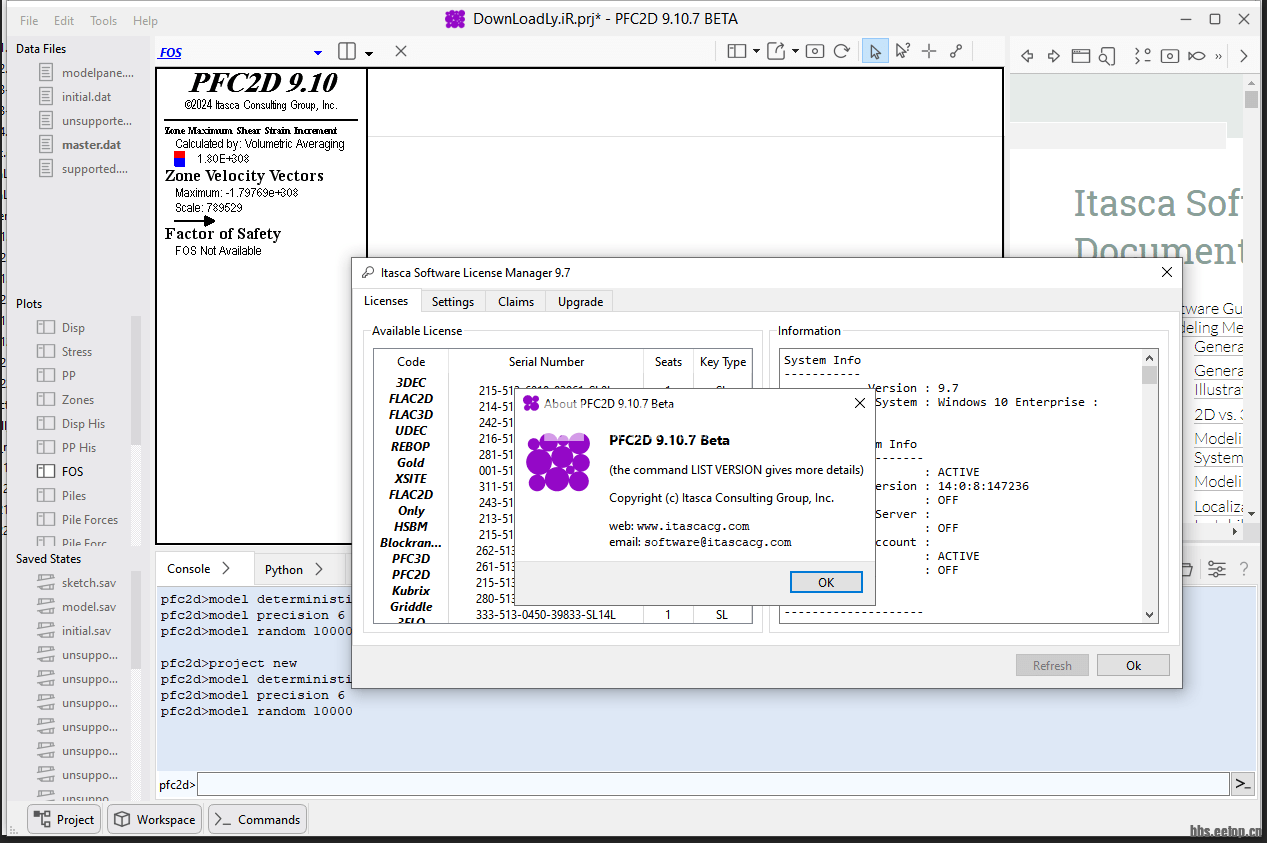Select the arrow pointer tool in plot toolbar

click(875, 51)
